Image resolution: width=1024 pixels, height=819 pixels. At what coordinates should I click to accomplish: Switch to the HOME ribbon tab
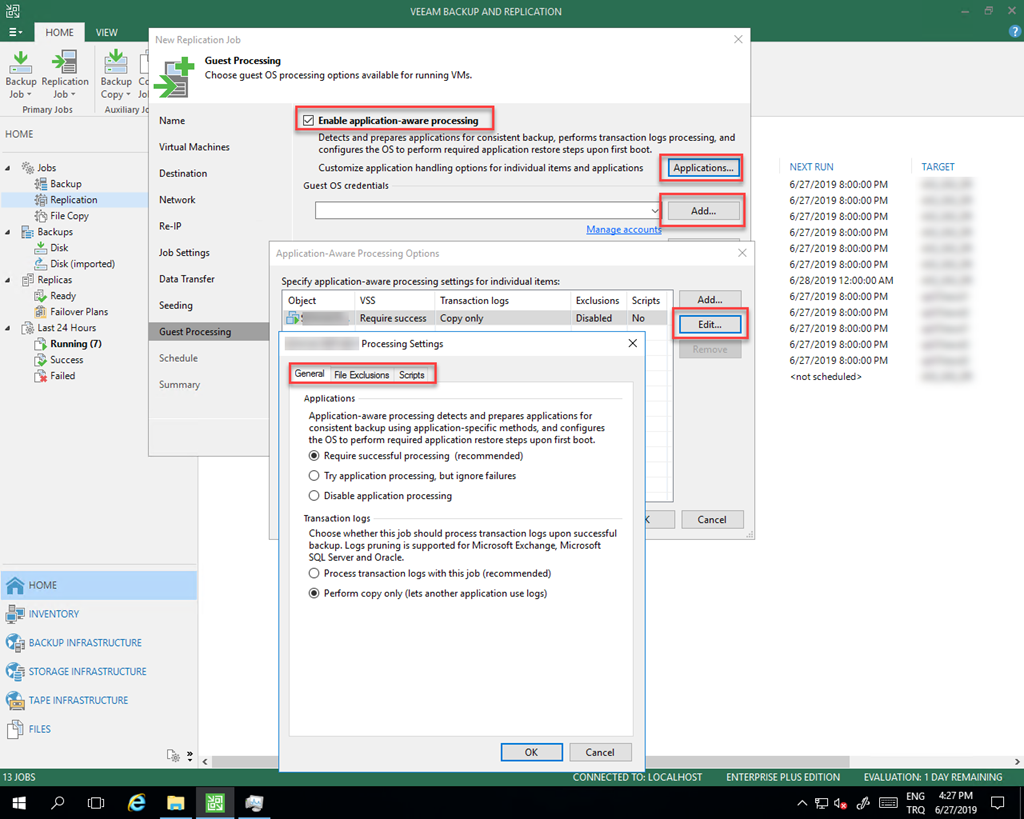point(59,32)
